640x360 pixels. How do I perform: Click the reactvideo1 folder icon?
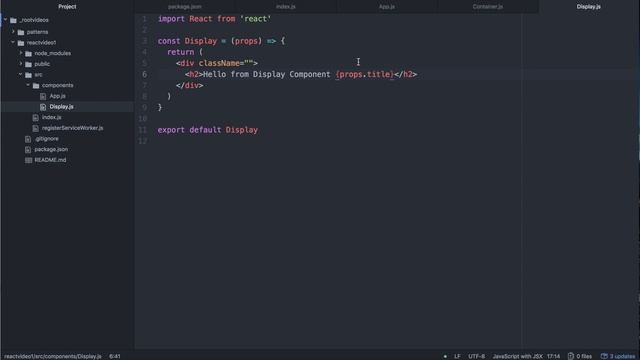point(21,42)
